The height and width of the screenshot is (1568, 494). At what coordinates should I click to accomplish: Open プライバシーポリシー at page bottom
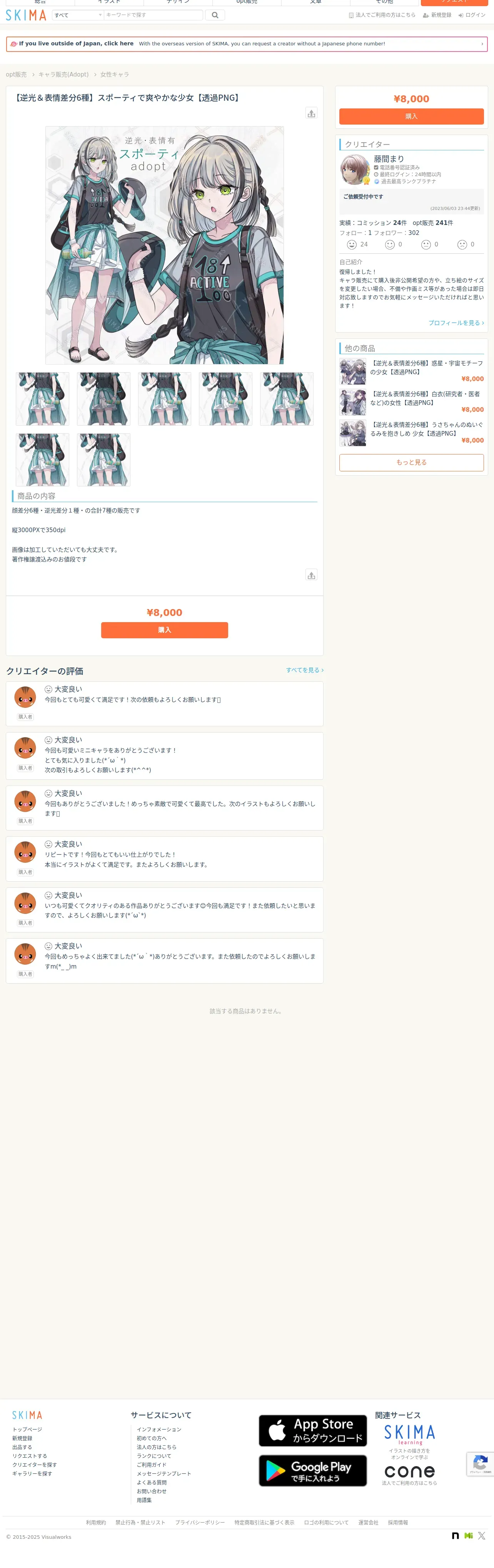(x=200, y=1522)
